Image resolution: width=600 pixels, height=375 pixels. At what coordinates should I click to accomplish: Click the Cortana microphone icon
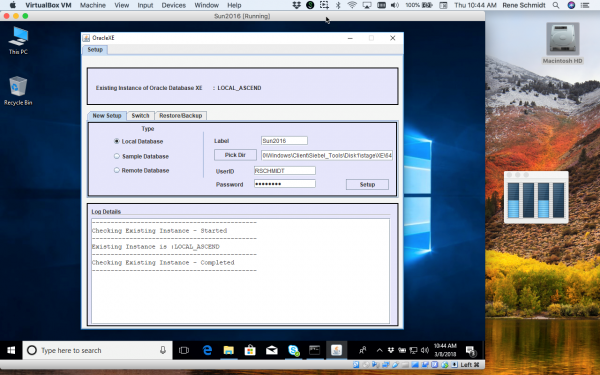point(163,350)
